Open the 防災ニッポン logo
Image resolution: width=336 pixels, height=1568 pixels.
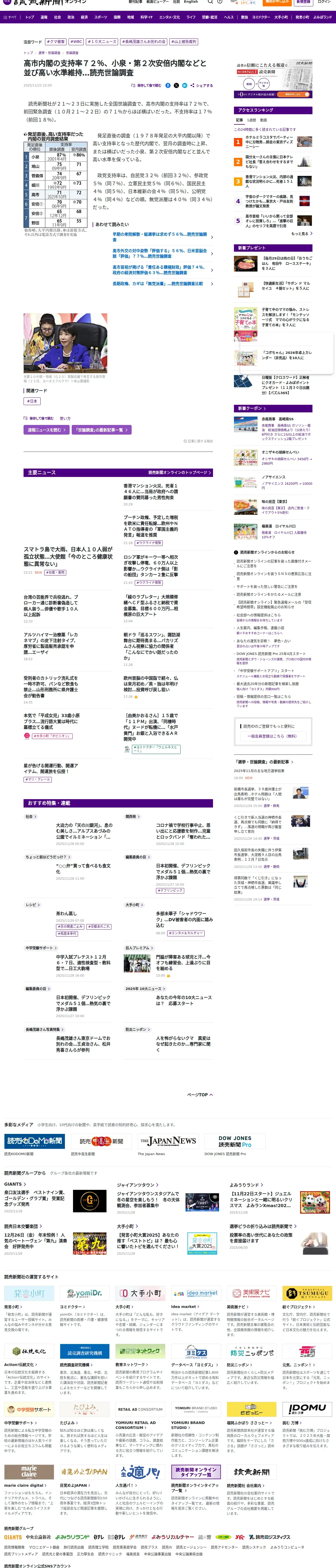(x=252, y=1351)
